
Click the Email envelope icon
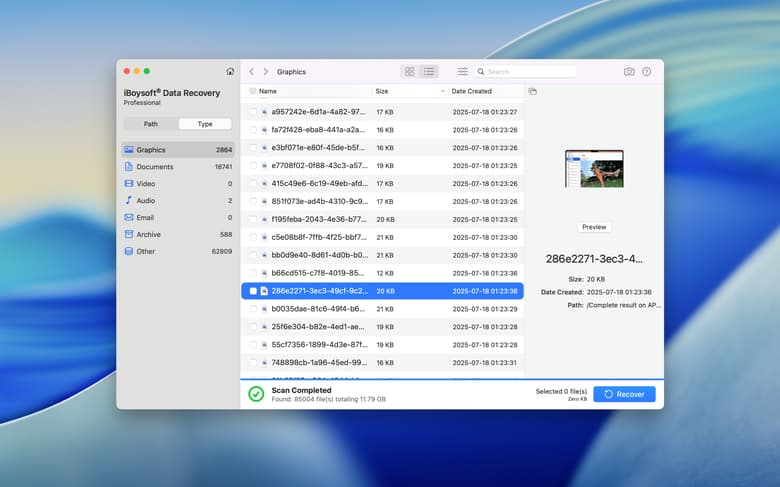tap(129, 217)
